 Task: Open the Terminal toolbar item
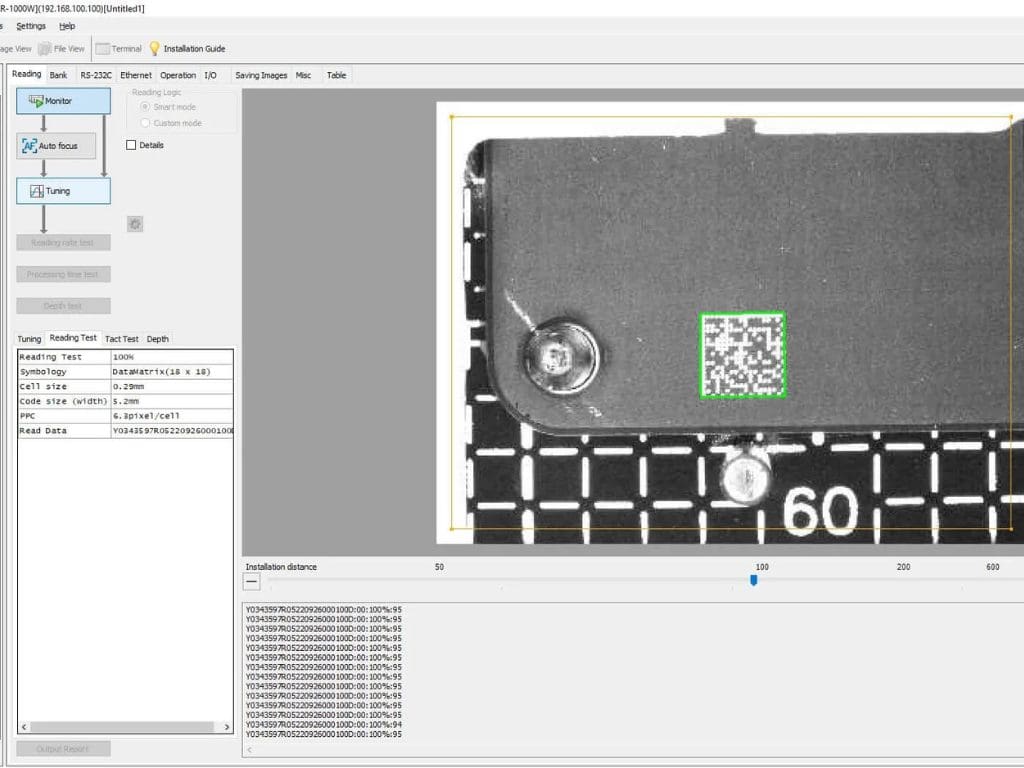click(118, 48)
